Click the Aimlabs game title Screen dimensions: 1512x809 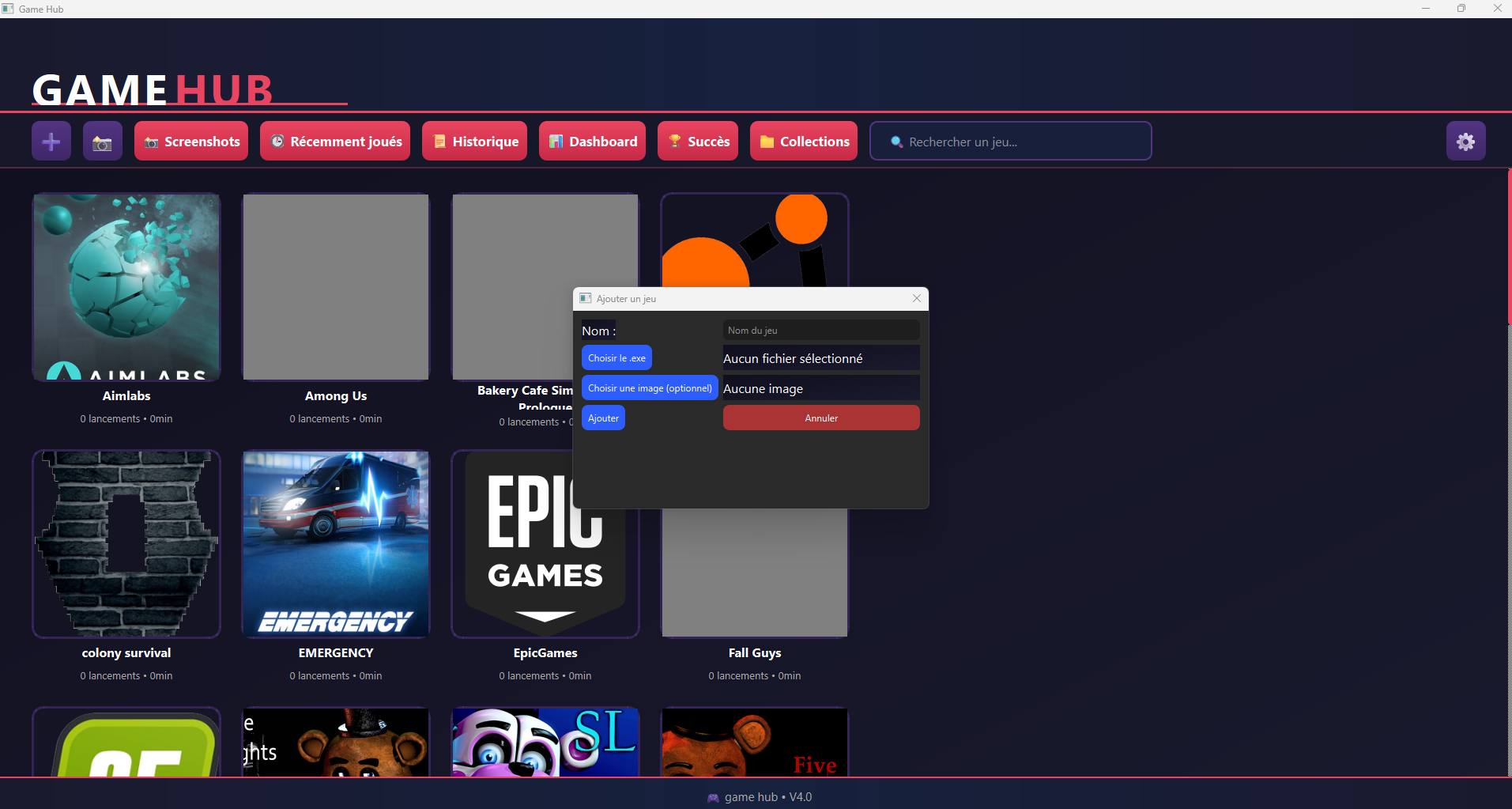coord(126,396)
